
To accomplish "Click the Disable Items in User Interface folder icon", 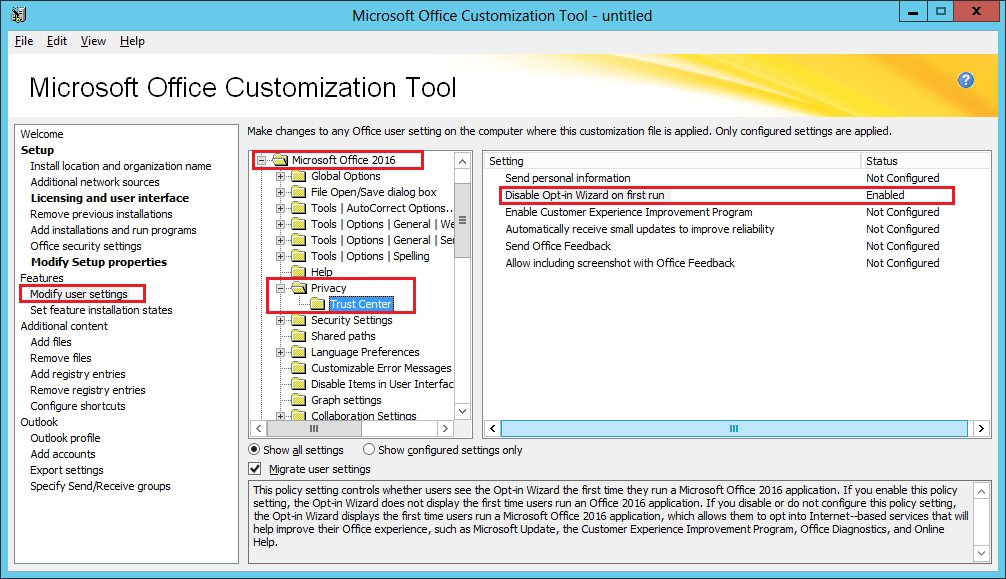I will click(x=298, y=384).
